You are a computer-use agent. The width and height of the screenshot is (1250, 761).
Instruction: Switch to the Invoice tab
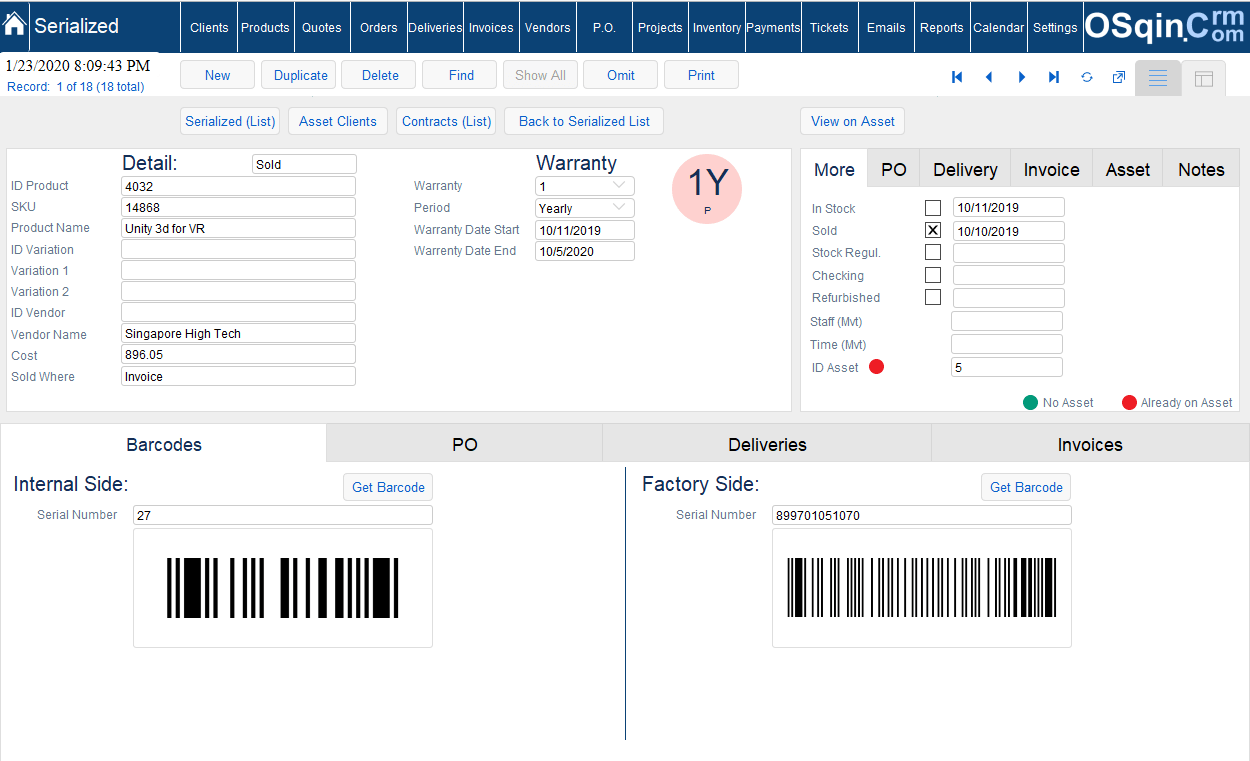pyautogui.click(x=1052, y=169)
